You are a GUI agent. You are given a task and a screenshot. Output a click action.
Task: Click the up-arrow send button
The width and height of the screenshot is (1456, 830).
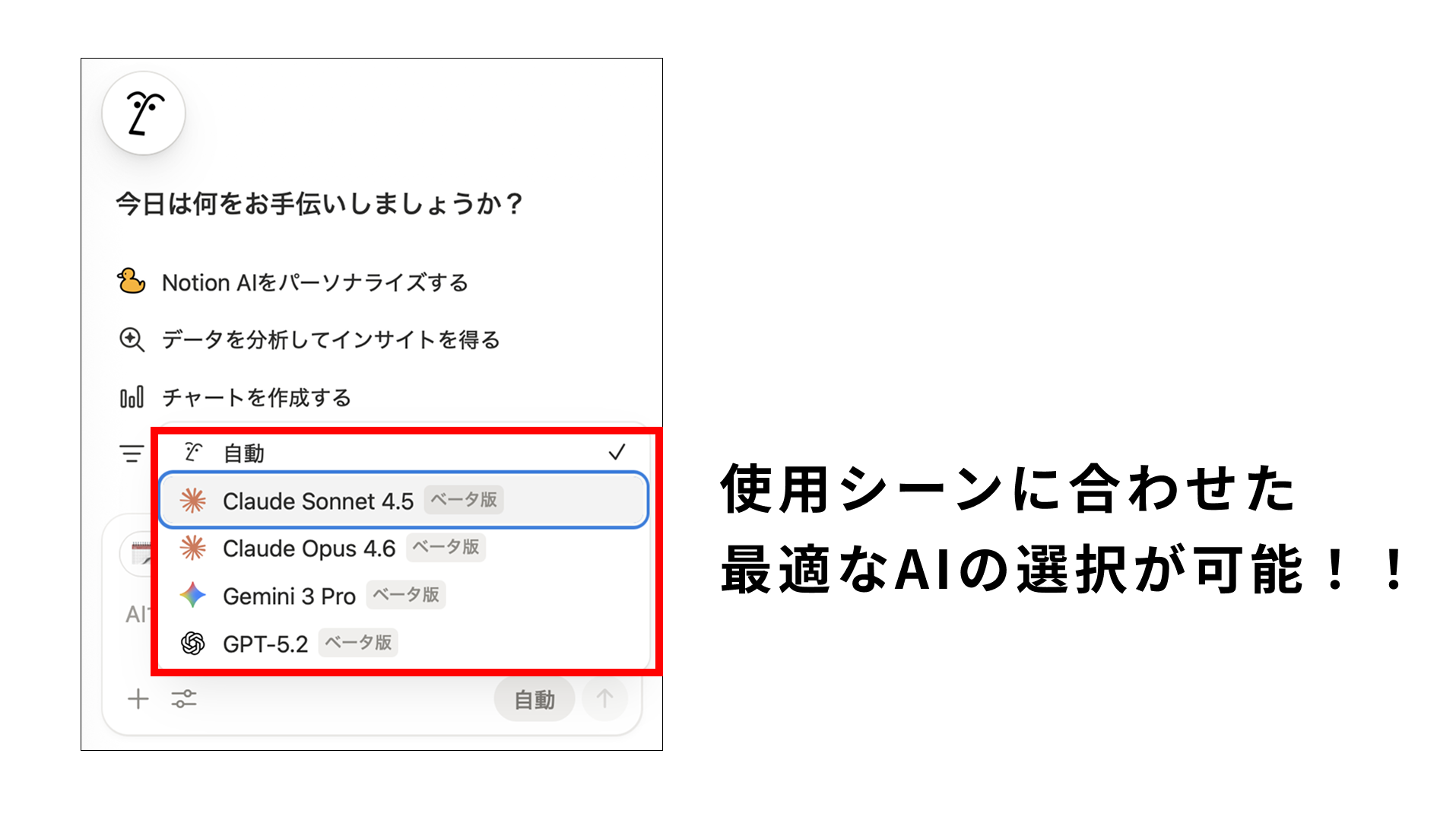coord(605,699)
